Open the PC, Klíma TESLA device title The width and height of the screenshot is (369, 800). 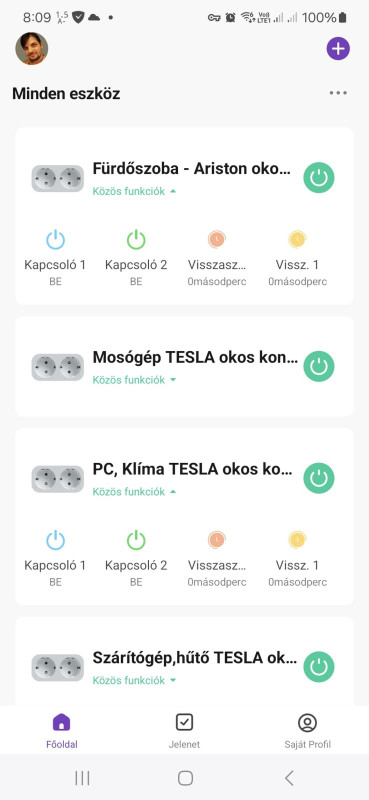[192, 469]
